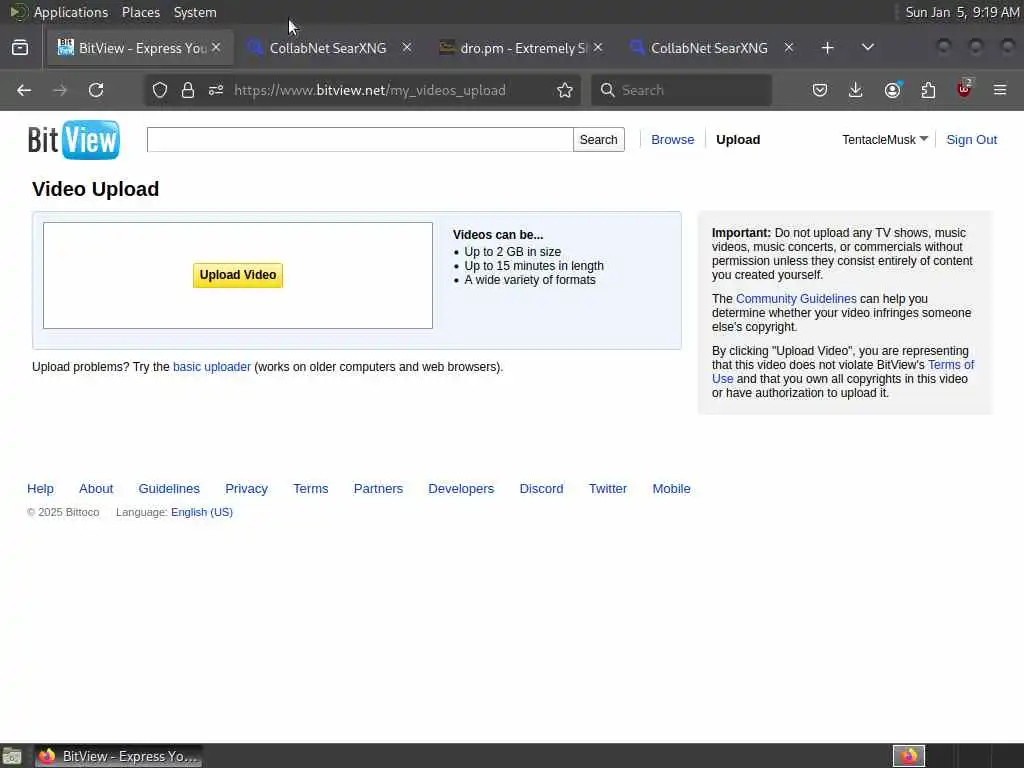The image size is (1024, 768).
Task: Open the Browse link
Action: pyautogui.click(x=673, y=140)
